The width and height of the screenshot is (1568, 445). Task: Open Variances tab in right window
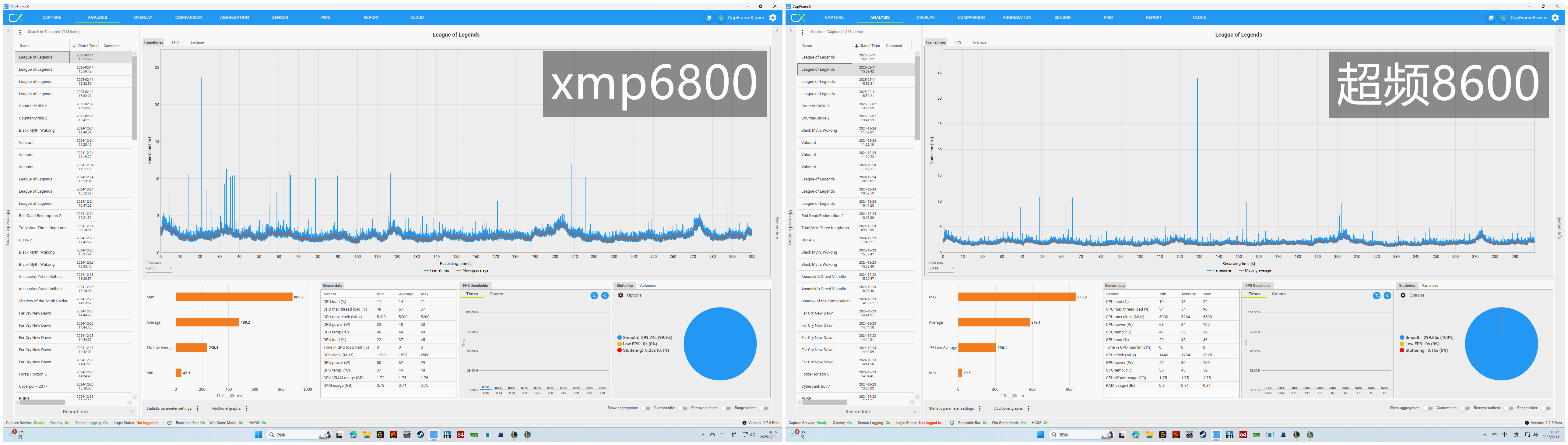tap(1430, 285)
